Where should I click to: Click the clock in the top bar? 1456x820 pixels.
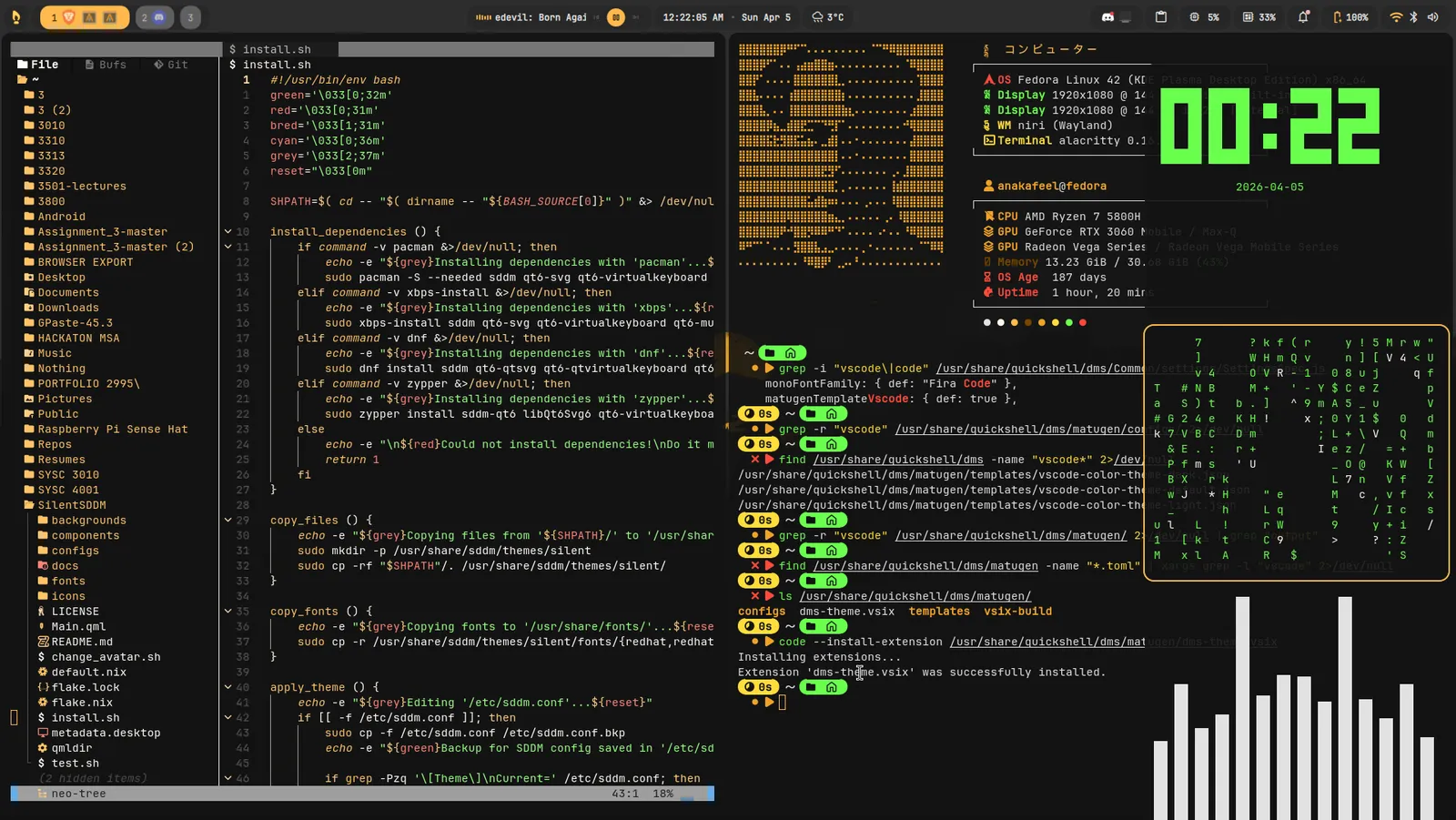(693, 17)
